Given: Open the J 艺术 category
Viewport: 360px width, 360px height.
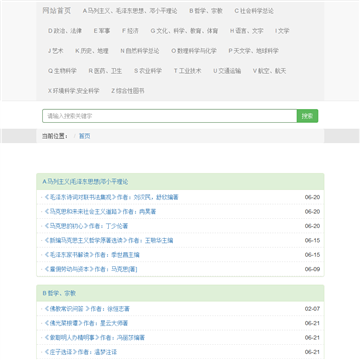Looking at the screenshot, I should click(55, 51).
